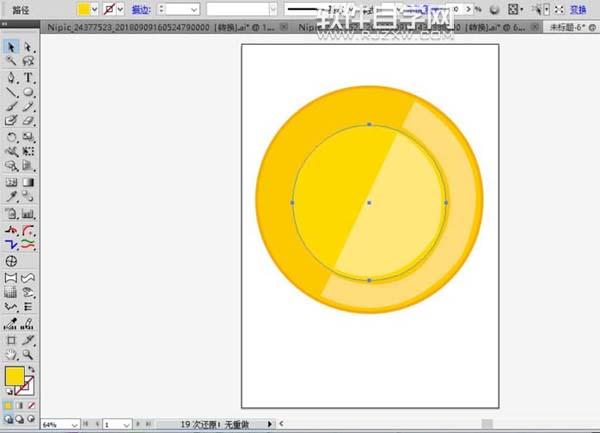Select the Gradient tool

coord(28,182)
